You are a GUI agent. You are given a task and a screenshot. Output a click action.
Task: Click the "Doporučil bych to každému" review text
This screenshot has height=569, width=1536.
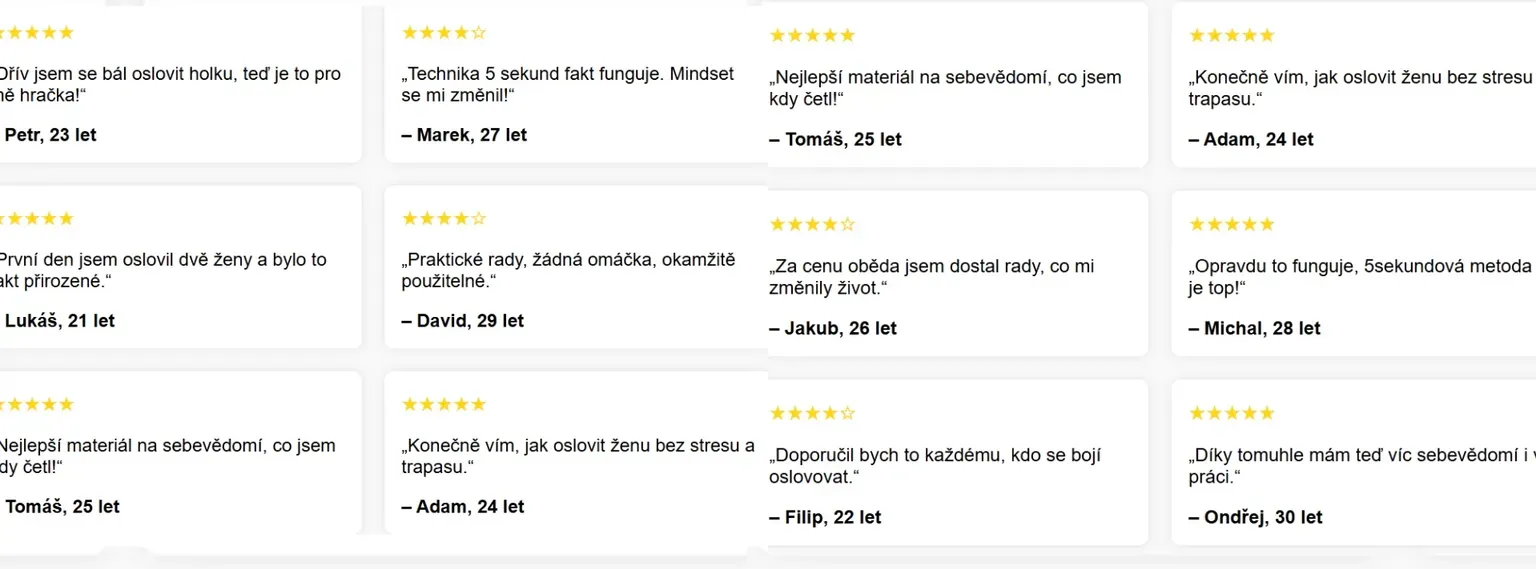tap(934, 465)
